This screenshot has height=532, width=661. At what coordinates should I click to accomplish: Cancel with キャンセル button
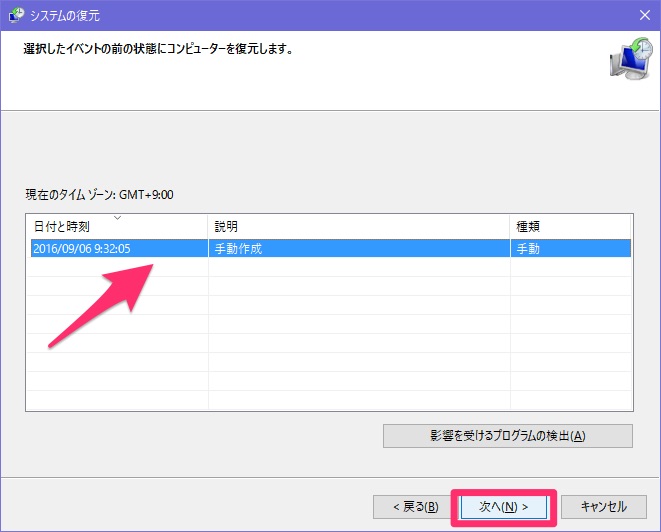coord(604,507)
